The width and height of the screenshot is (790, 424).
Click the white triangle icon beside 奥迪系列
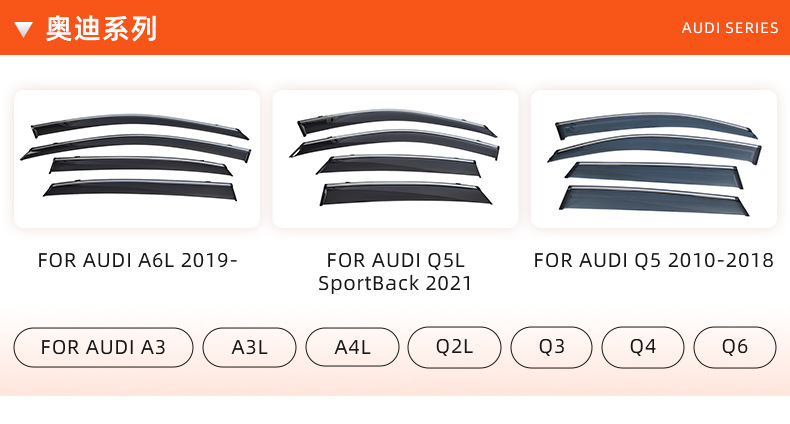point(24,29)
